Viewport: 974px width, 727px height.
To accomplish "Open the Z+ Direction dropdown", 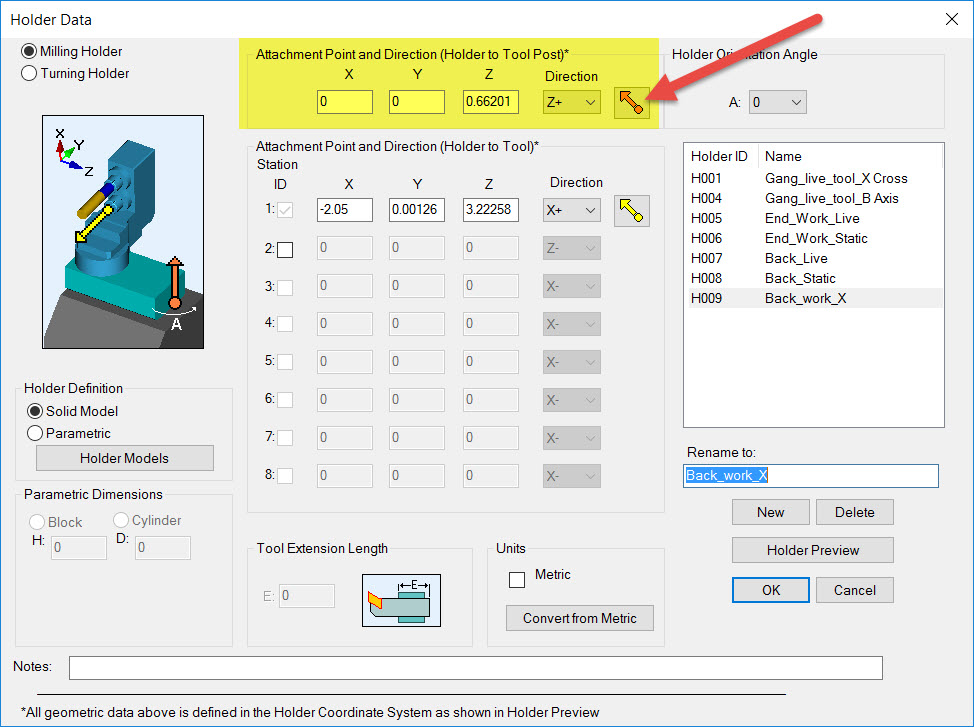I will 570,102.
